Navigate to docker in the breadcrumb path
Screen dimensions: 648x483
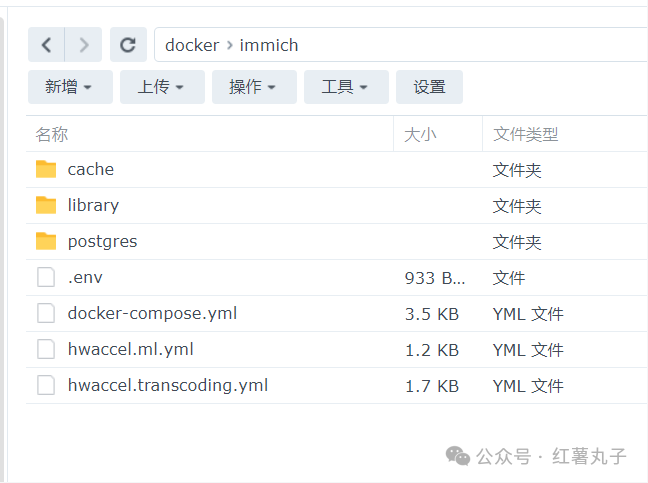(192, 45)
